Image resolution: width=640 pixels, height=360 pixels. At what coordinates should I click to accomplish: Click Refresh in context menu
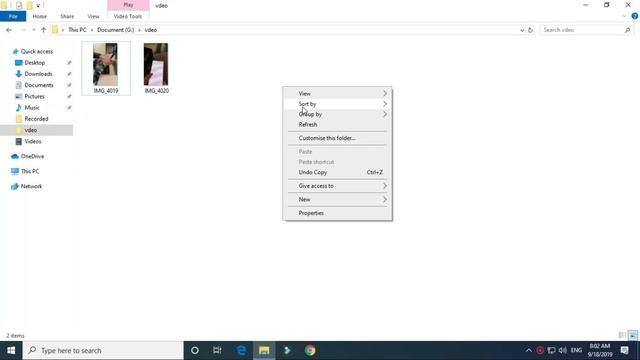(337, 124)
